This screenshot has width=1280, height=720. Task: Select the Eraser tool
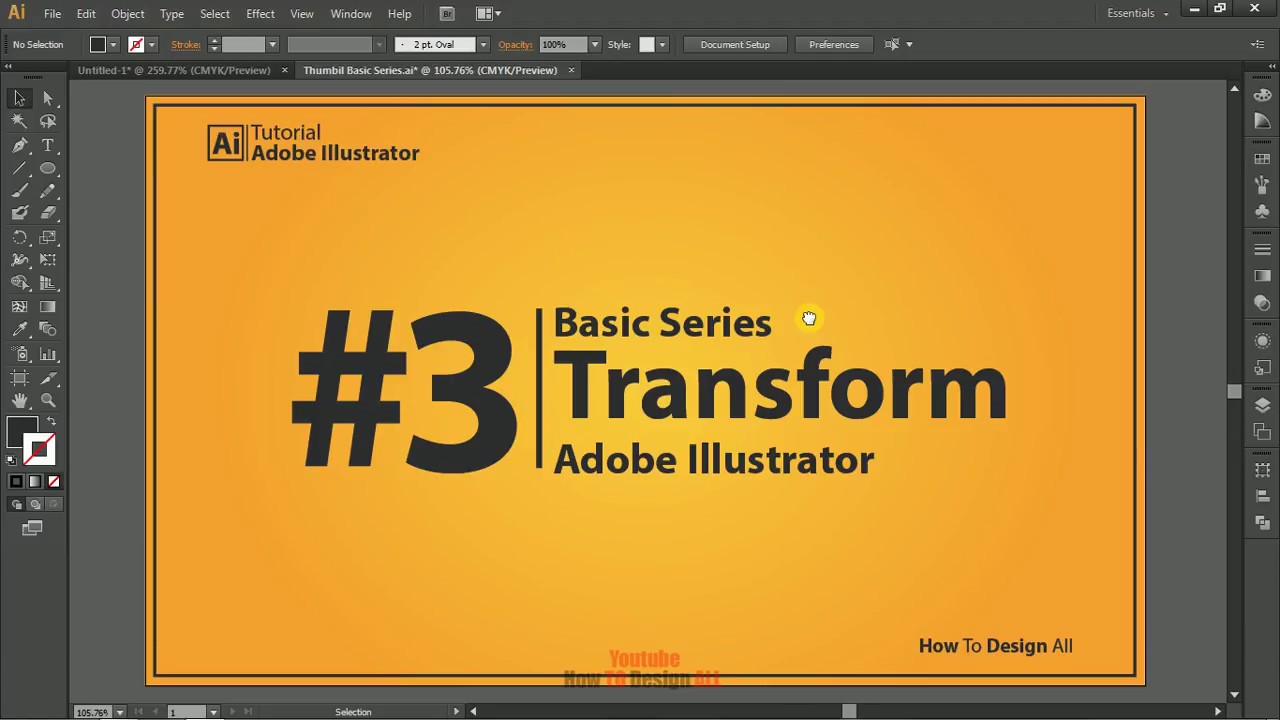[48, 213]
